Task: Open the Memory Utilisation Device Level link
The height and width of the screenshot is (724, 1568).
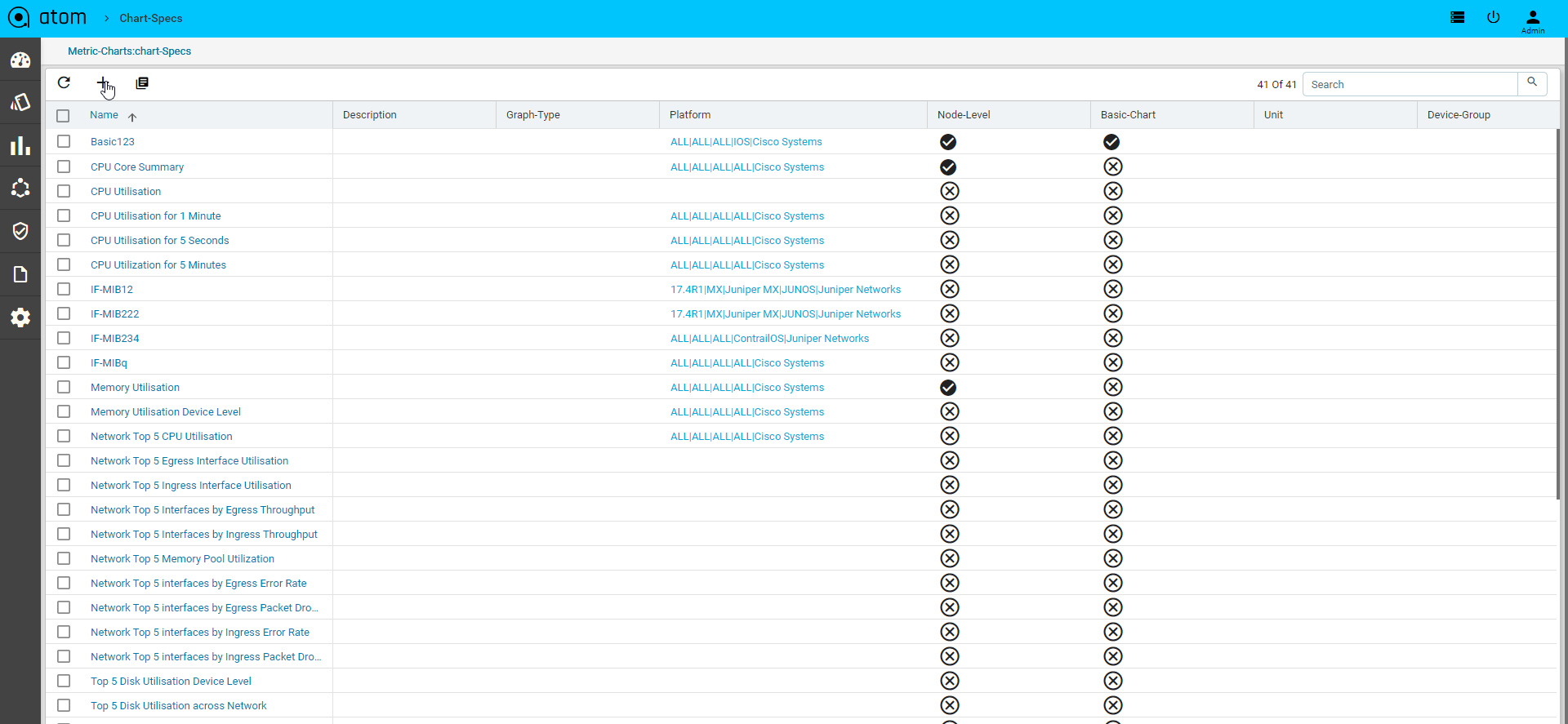Action: click(166, 411)
